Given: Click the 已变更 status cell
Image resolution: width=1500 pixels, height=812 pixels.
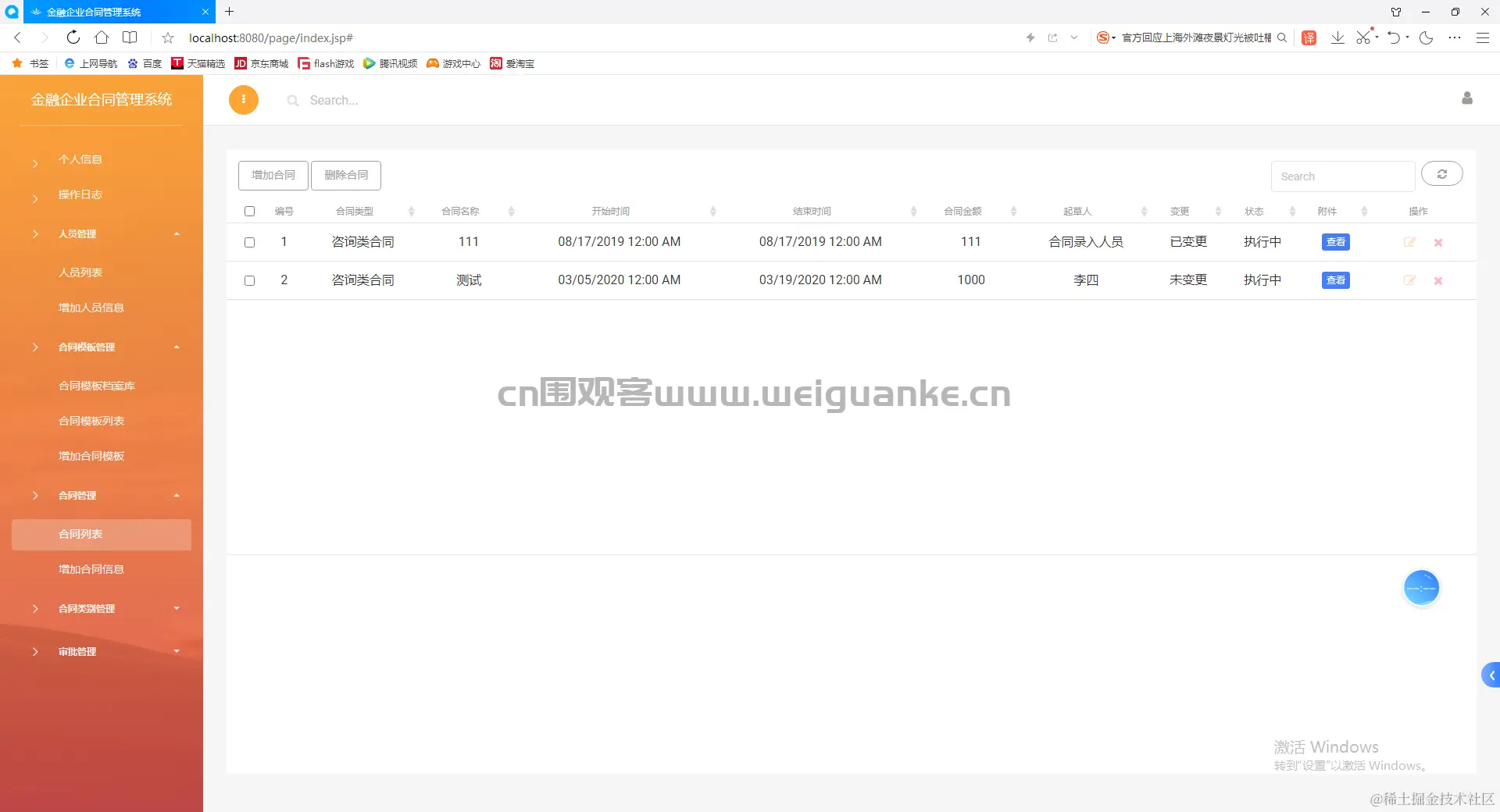Looking at the screenshot, I should 1188,242.
